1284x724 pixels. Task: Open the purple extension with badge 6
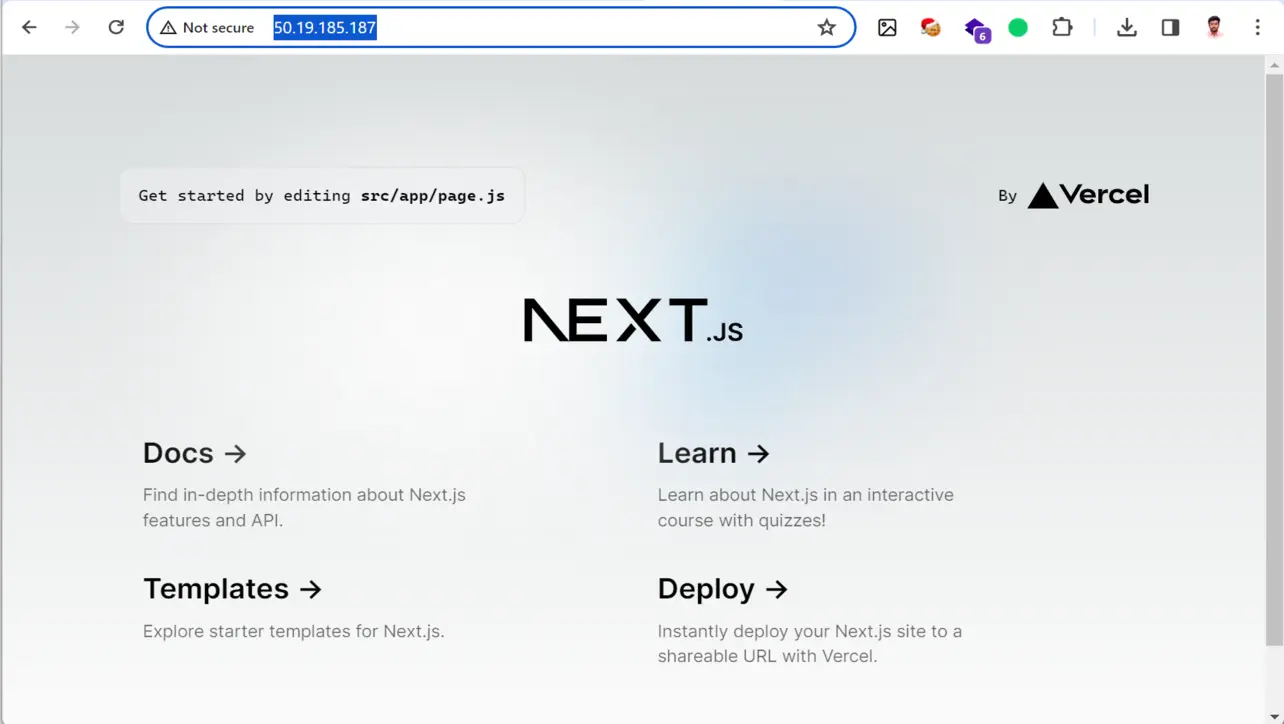click(x=976, y=29)
